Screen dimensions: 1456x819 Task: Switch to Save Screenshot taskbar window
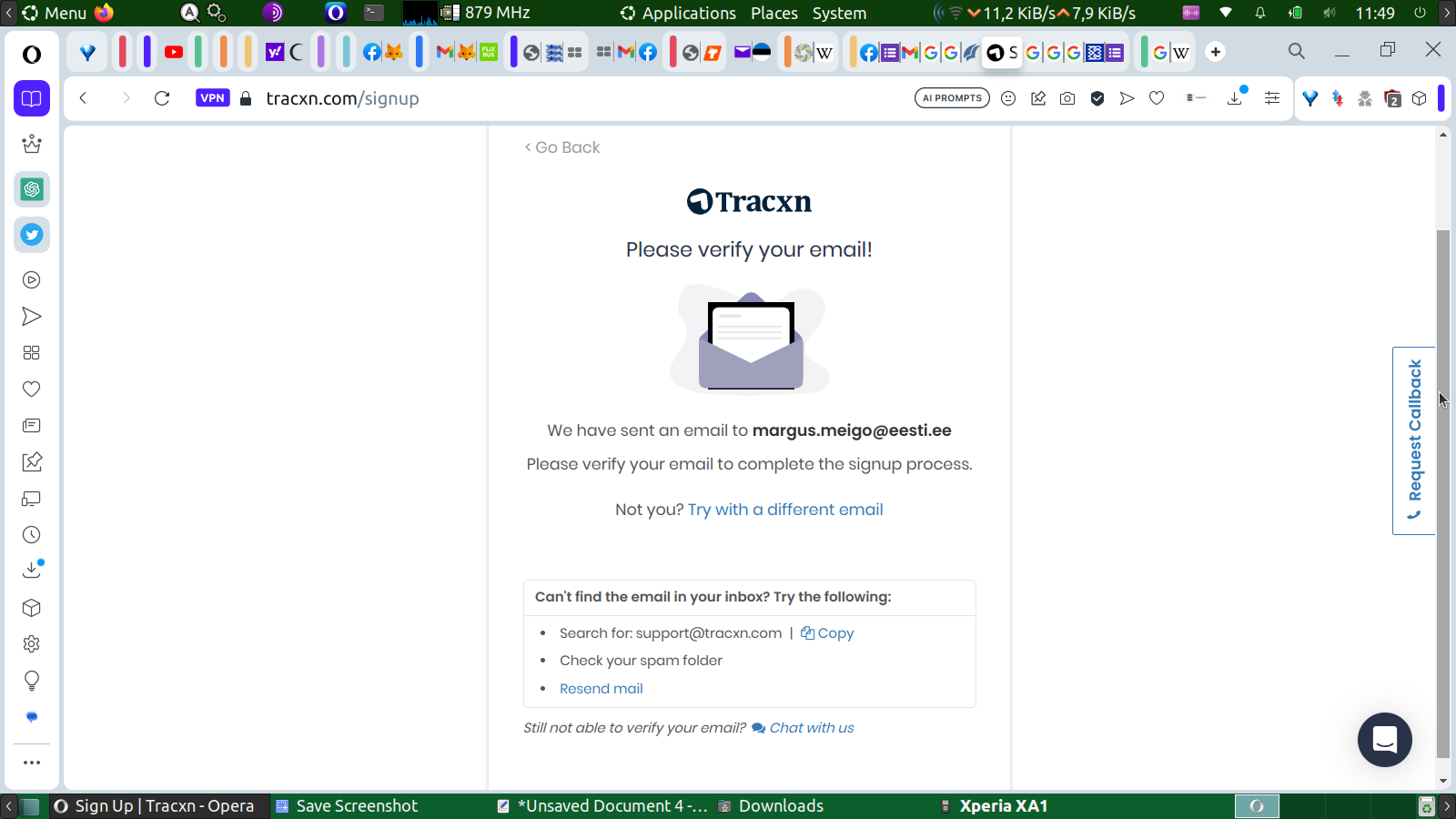pyautogui.click(x=347, y=806)
